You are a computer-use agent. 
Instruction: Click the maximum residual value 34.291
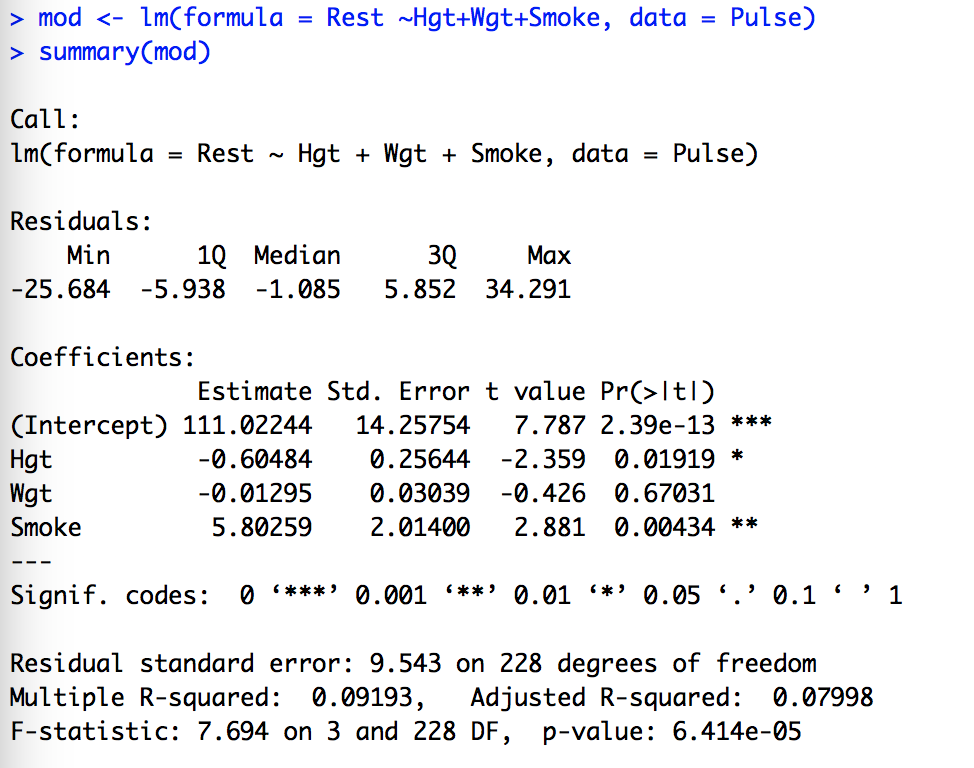tap(528, 290)
